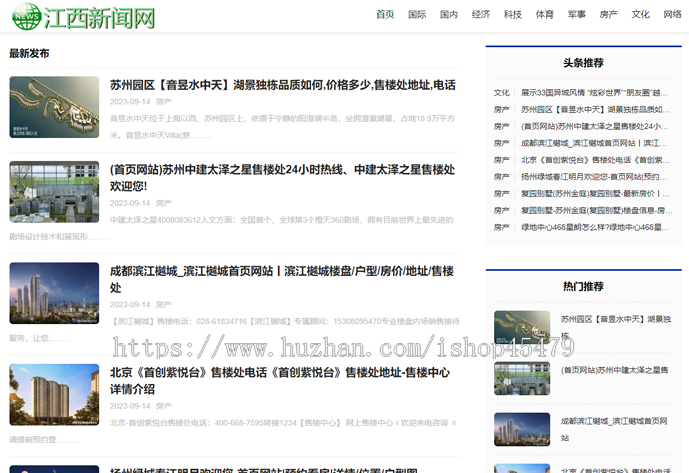Open article 苏州园区【音昱水中天】湖景独栋品质如何

click(x=283, y=85)
